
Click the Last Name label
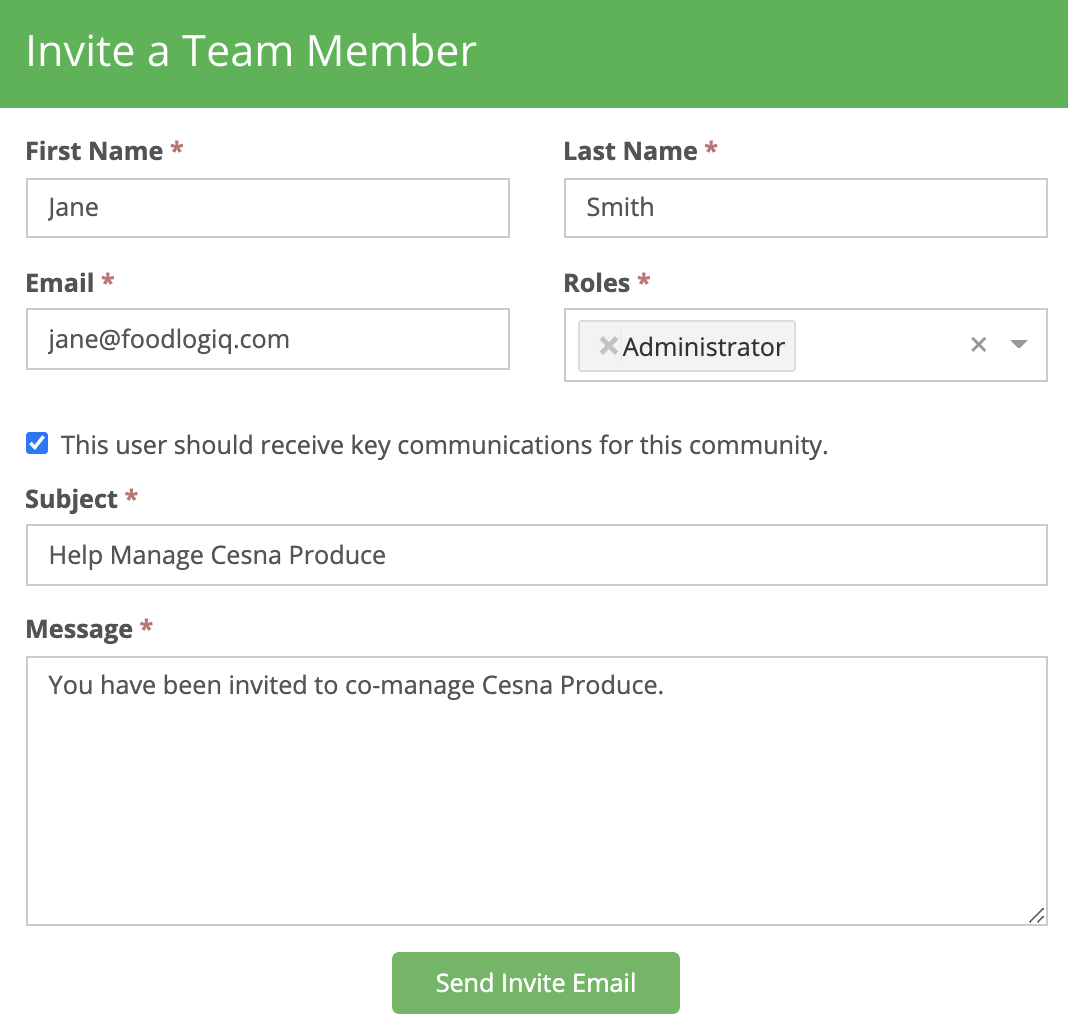pos(630,151)
